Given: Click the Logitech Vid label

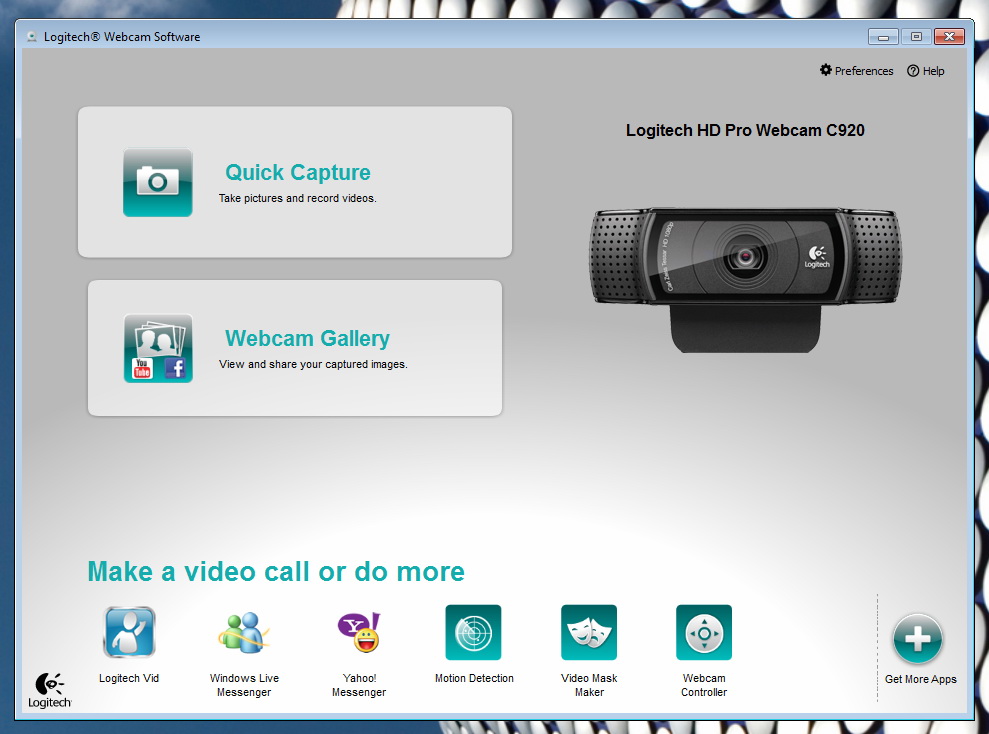Looking at the screenshot, I should (x=129, y=679).
